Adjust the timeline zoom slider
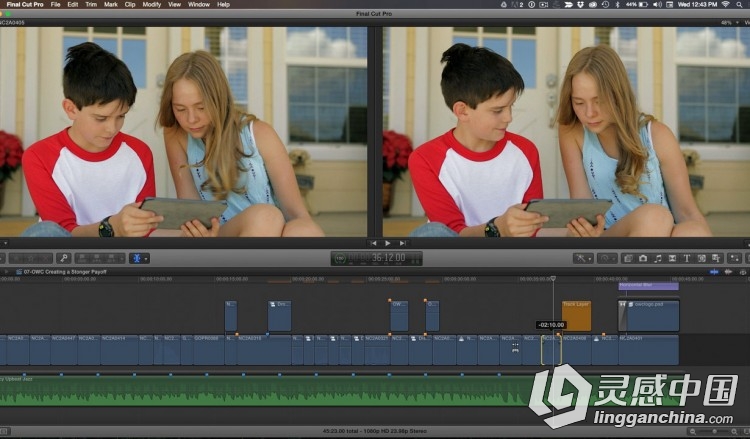This screenshot has height=439, width=750. click(714, 431)
